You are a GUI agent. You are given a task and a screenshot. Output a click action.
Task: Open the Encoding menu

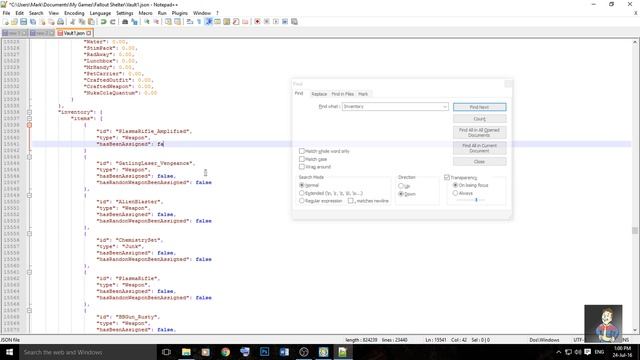74,13
